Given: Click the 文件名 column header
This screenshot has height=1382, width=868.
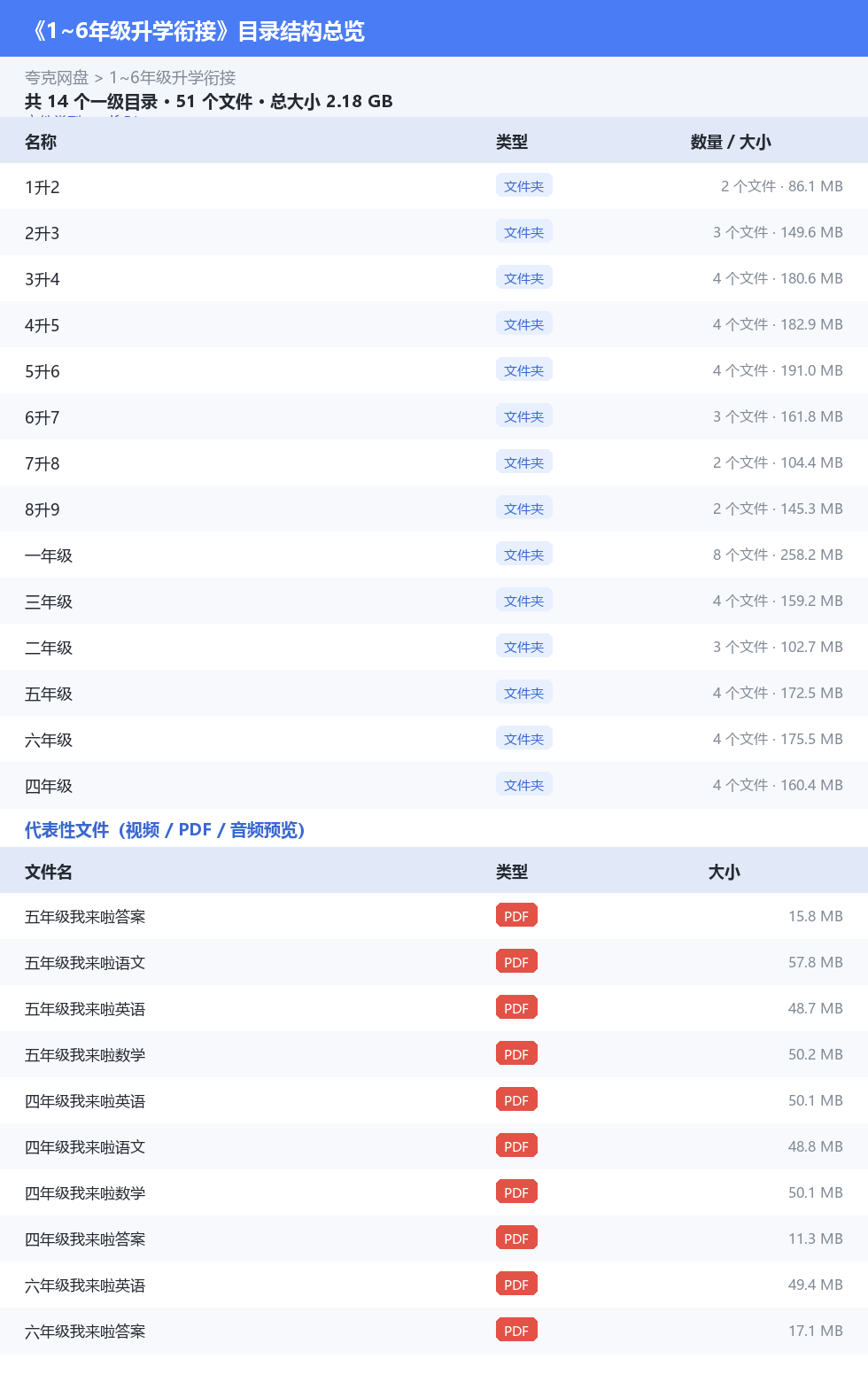Looking at the screenshot, I should tap(49, 872).
